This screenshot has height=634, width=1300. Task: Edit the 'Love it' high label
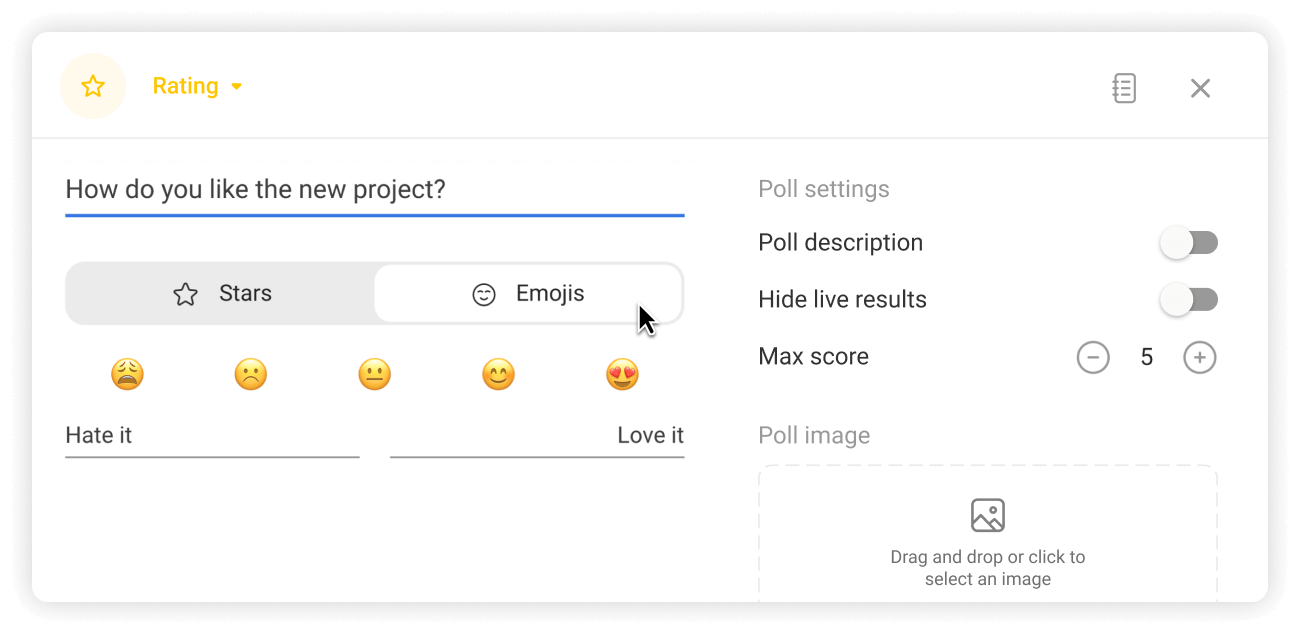point(537,436)
